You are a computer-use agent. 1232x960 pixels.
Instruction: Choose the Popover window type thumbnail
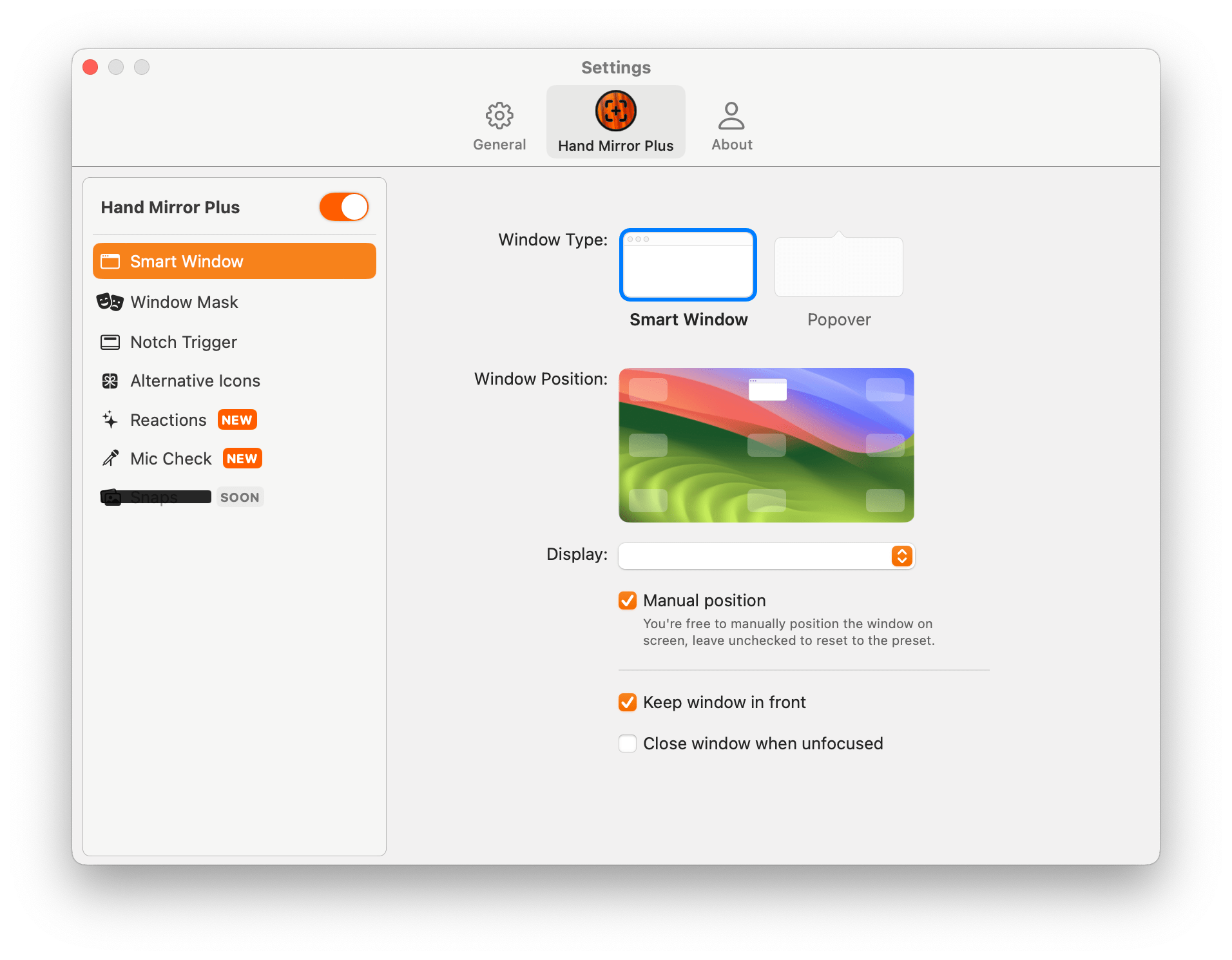[838, 265]
